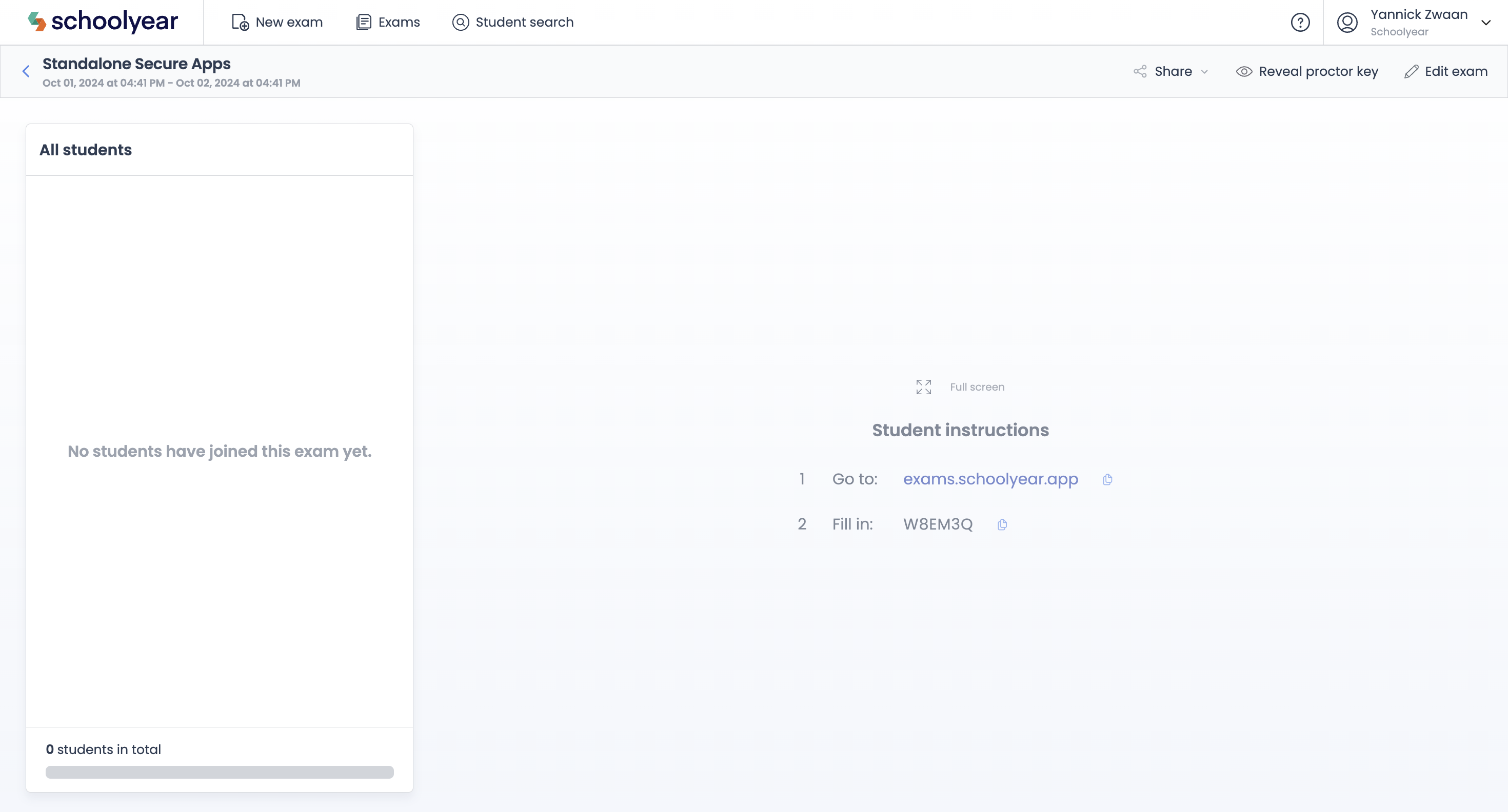1508x812 pixels.
Task: Expand the Yannick Zwaan account menu chevron
Action: click(1486, 23)
